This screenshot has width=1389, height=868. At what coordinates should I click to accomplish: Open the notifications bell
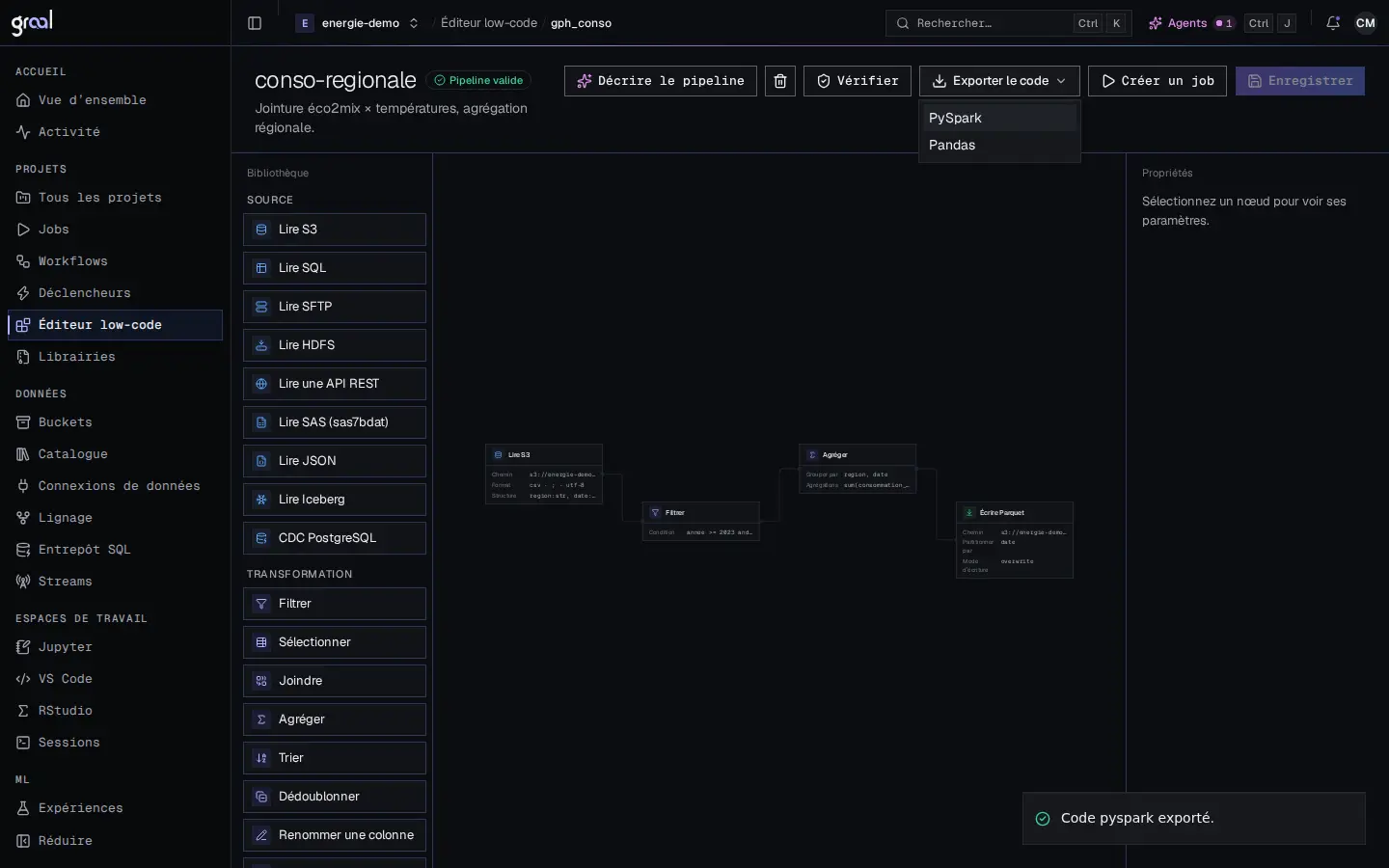1333,23
